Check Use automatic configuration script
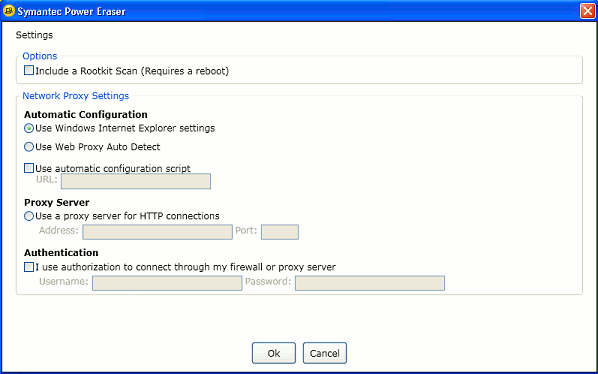The width and height of the screenshot is (598, 374). 29,168
